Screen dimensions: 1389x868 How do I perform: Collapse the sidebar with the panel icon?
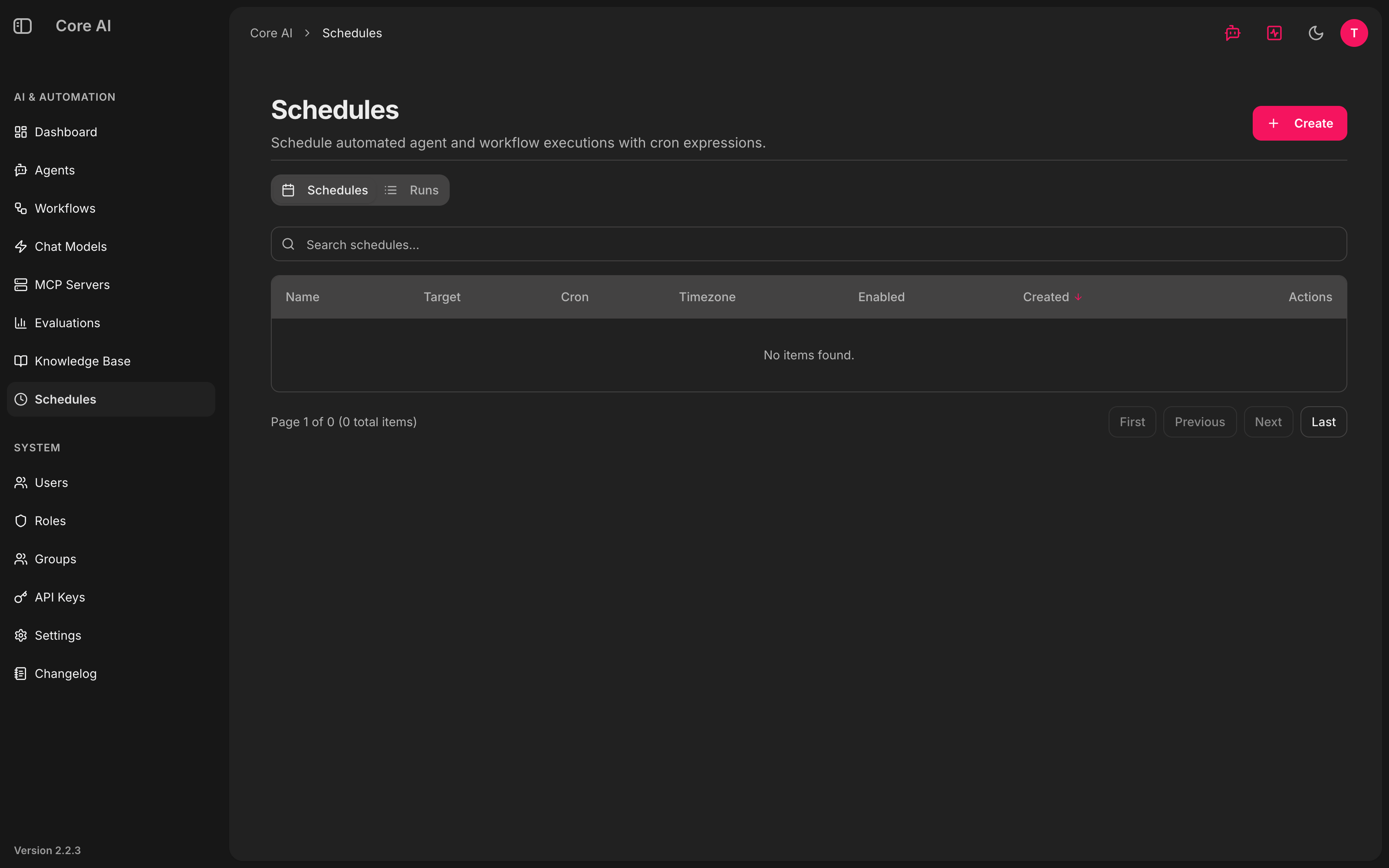pyautogui.click(x=23, y=26)
